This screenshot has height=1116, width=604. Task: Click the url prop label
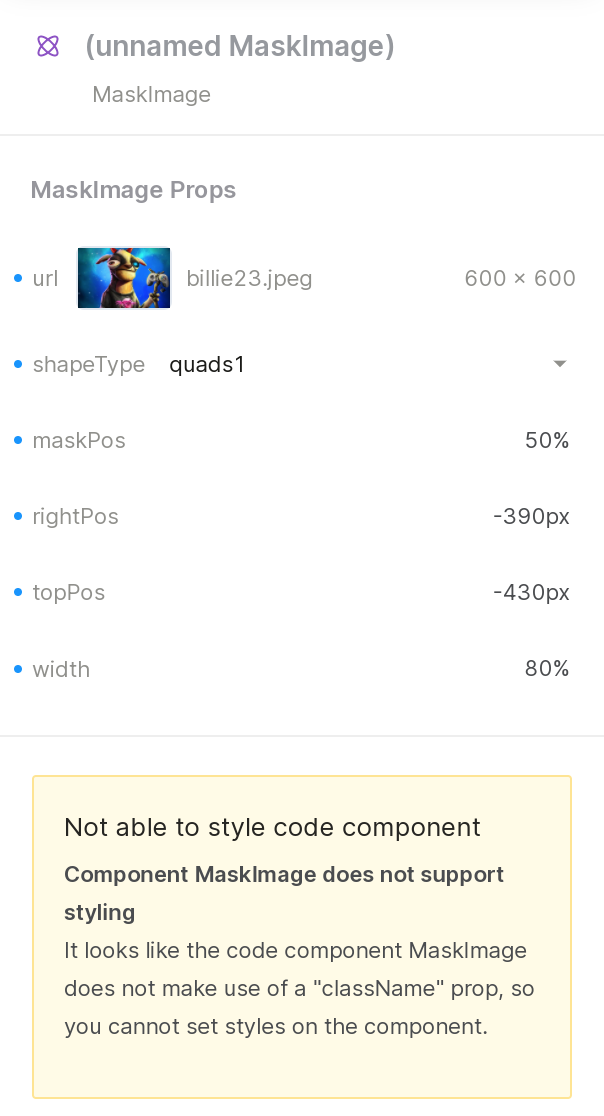coord(46,279)
